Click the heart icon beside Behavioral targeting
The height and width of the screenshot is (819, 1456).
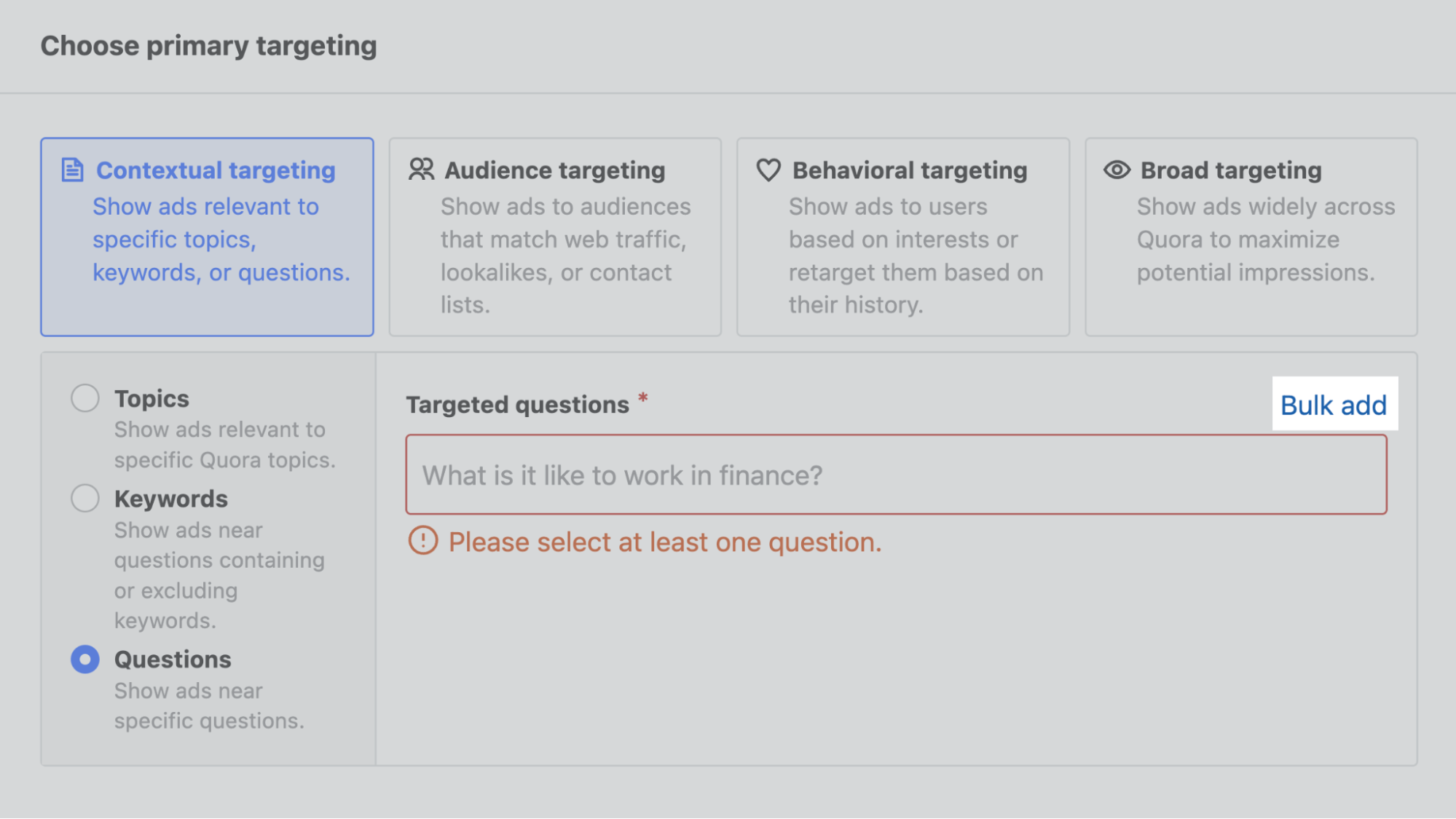pos(768,169)
